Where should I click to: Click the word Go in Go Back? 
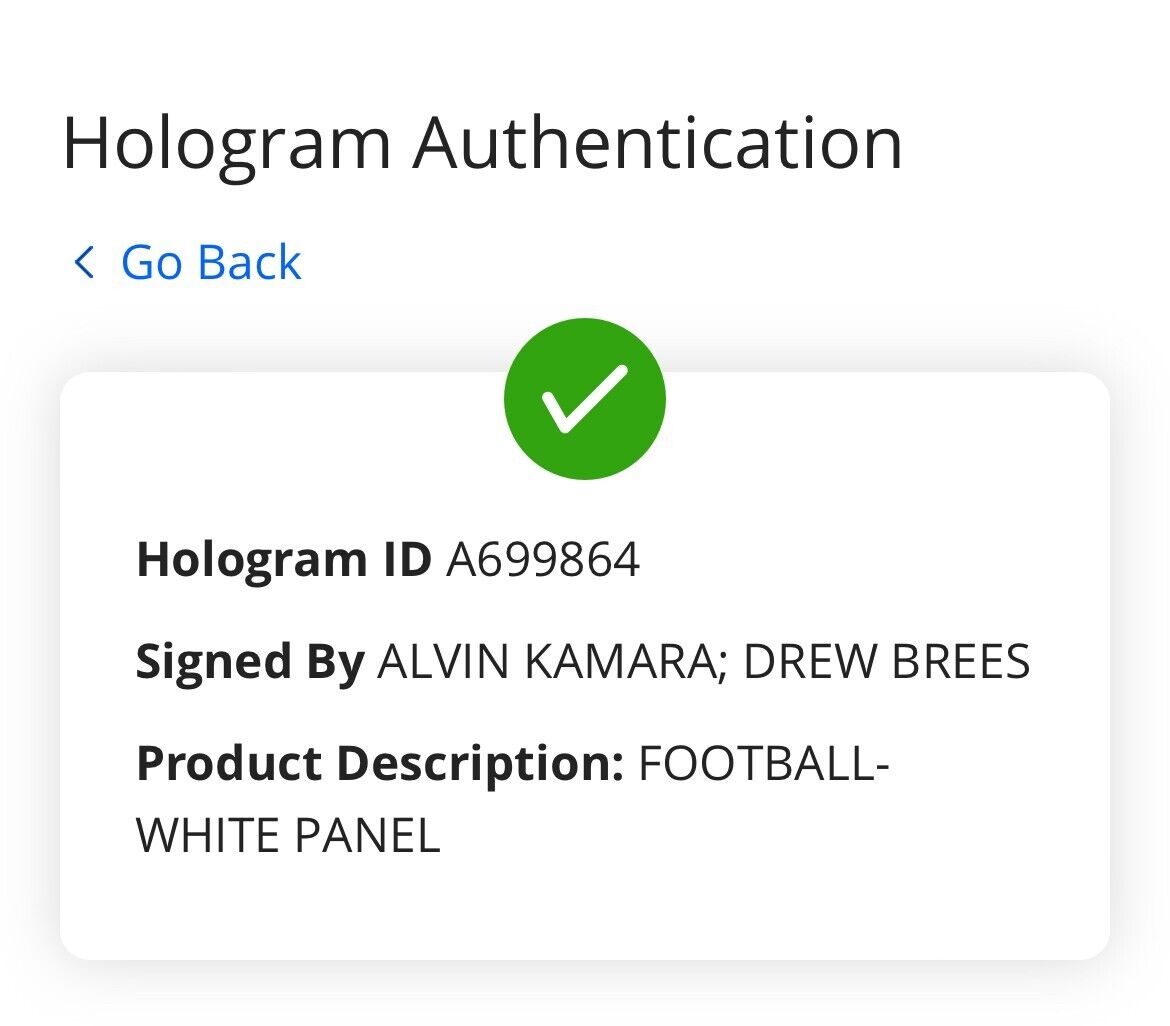tap(150, 262)
